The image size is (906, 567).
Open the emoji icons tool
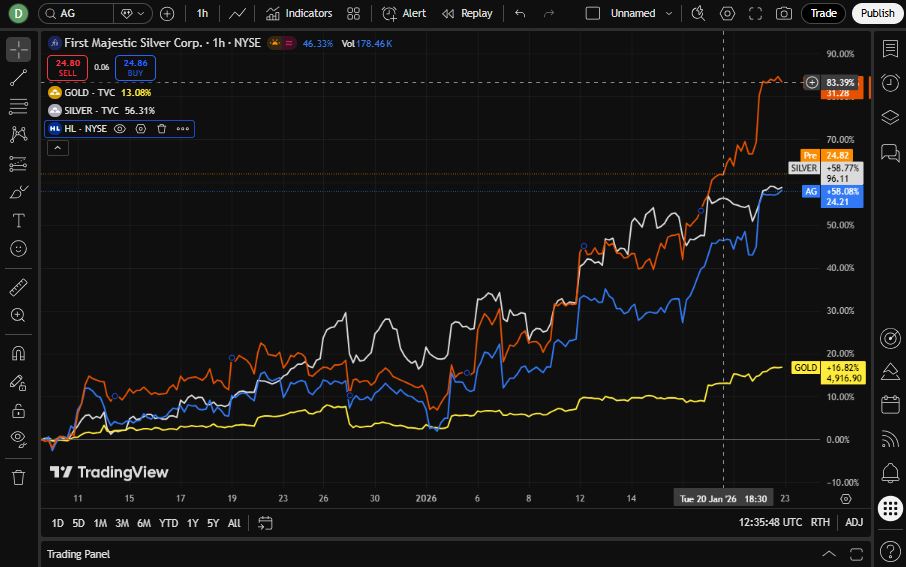coord(18,249)
